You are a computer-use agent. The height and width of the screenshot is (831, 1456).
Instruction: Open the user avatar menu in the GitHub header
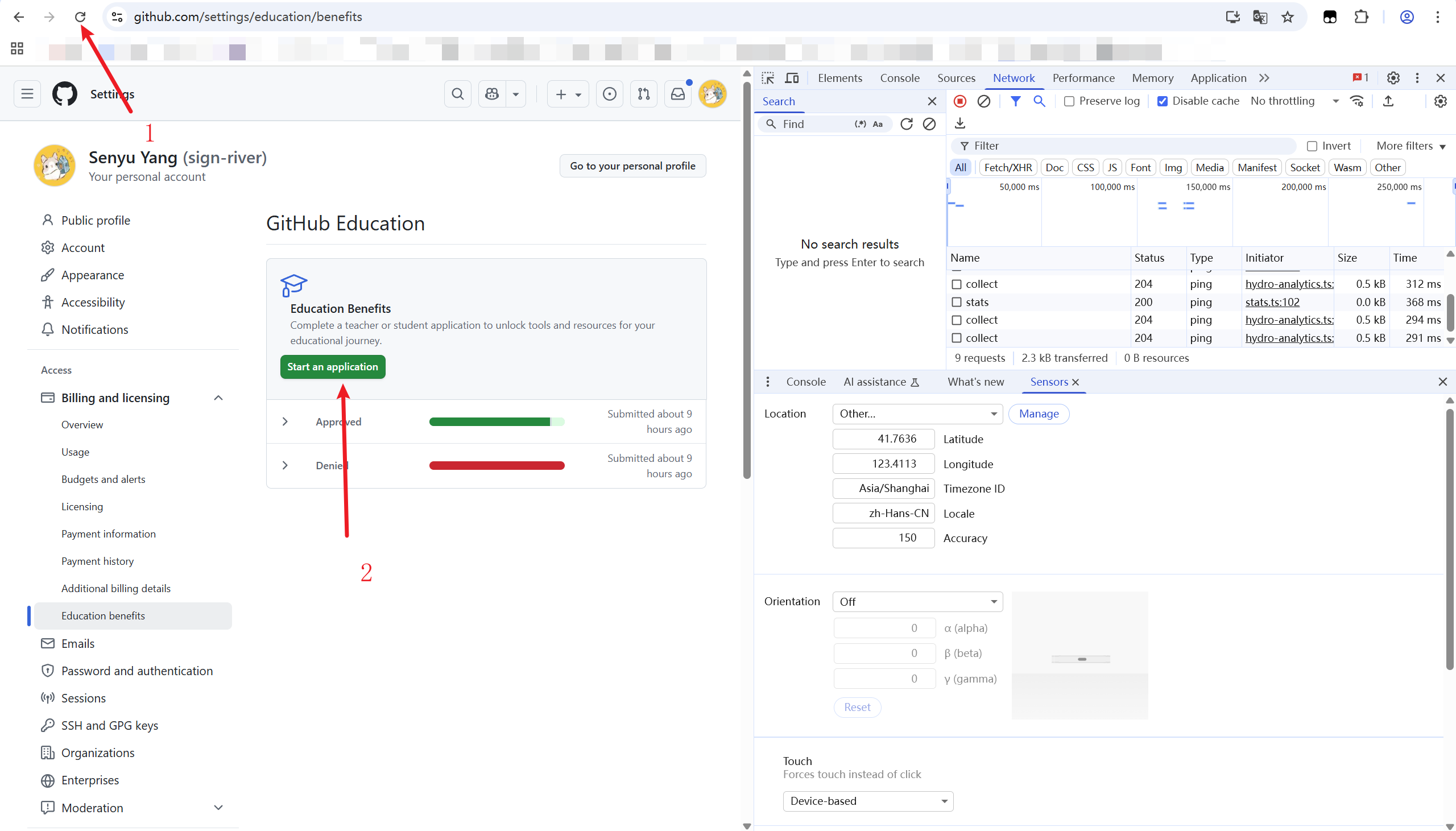click(x=713, y=94)
